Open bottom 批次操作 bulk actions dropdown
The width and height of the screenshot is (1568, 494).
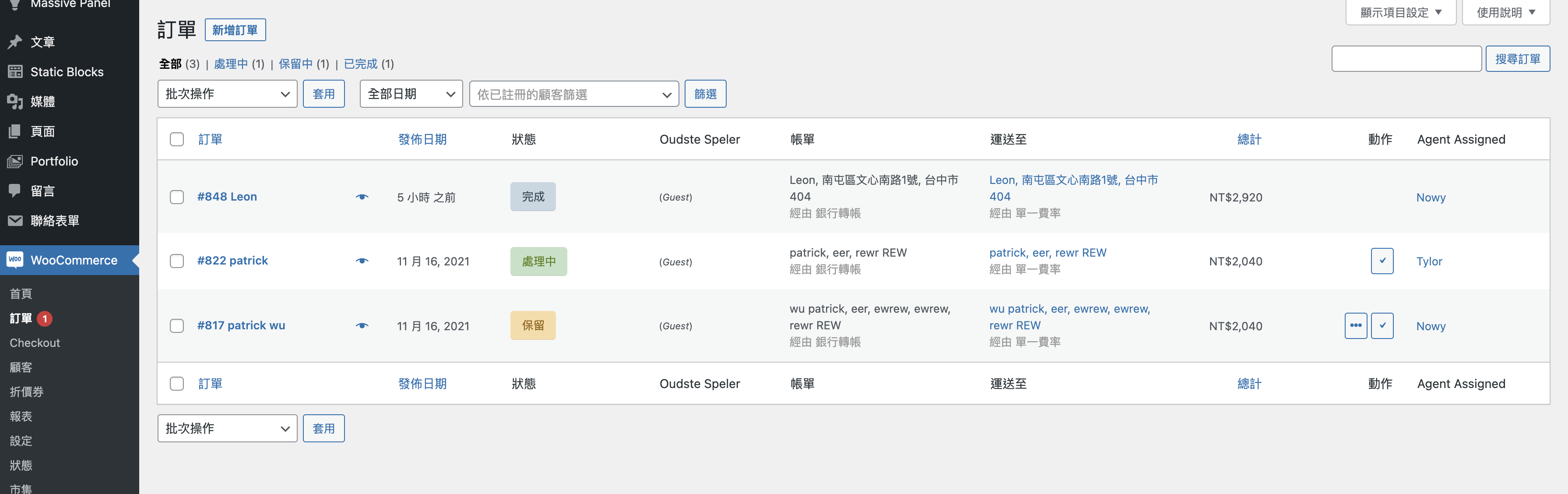click(227, 428)
